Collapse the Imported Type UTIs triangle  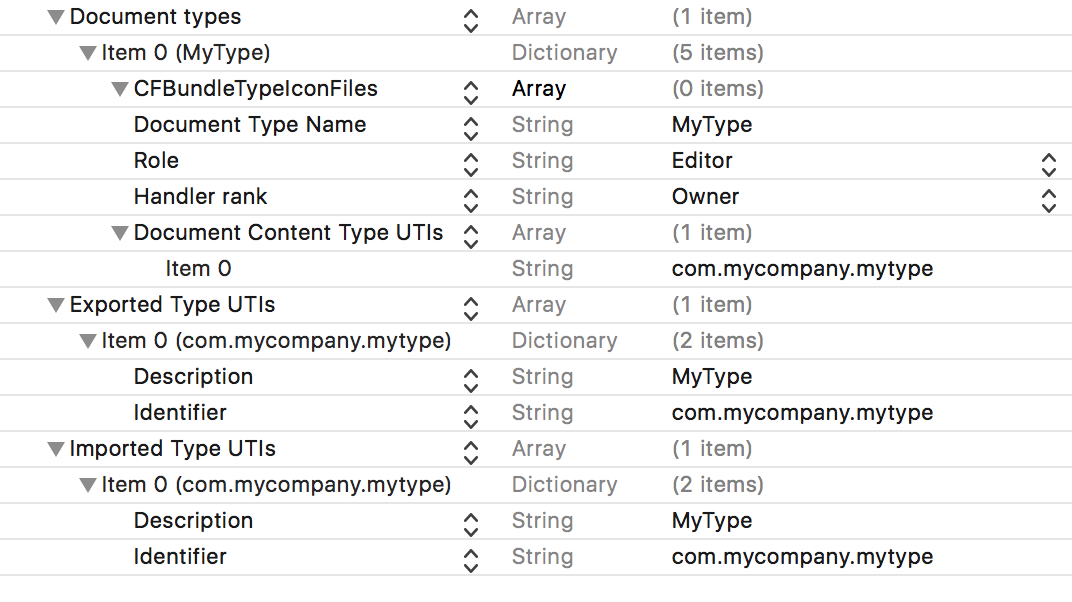point(56,450)
